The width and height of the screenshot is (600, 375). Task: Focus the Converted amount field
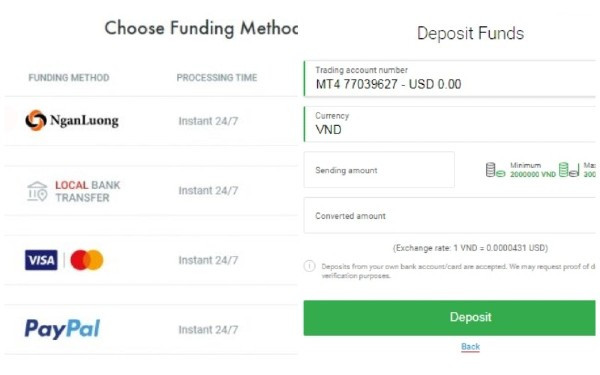[450, 215]
